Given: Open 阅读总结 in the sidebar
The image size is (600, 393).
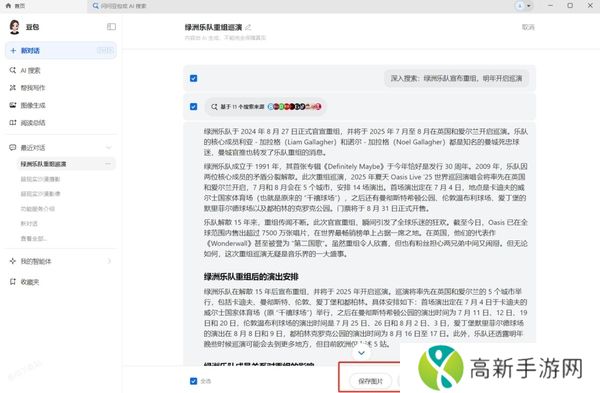Looking at the screenshot, I should coord(33,123).
